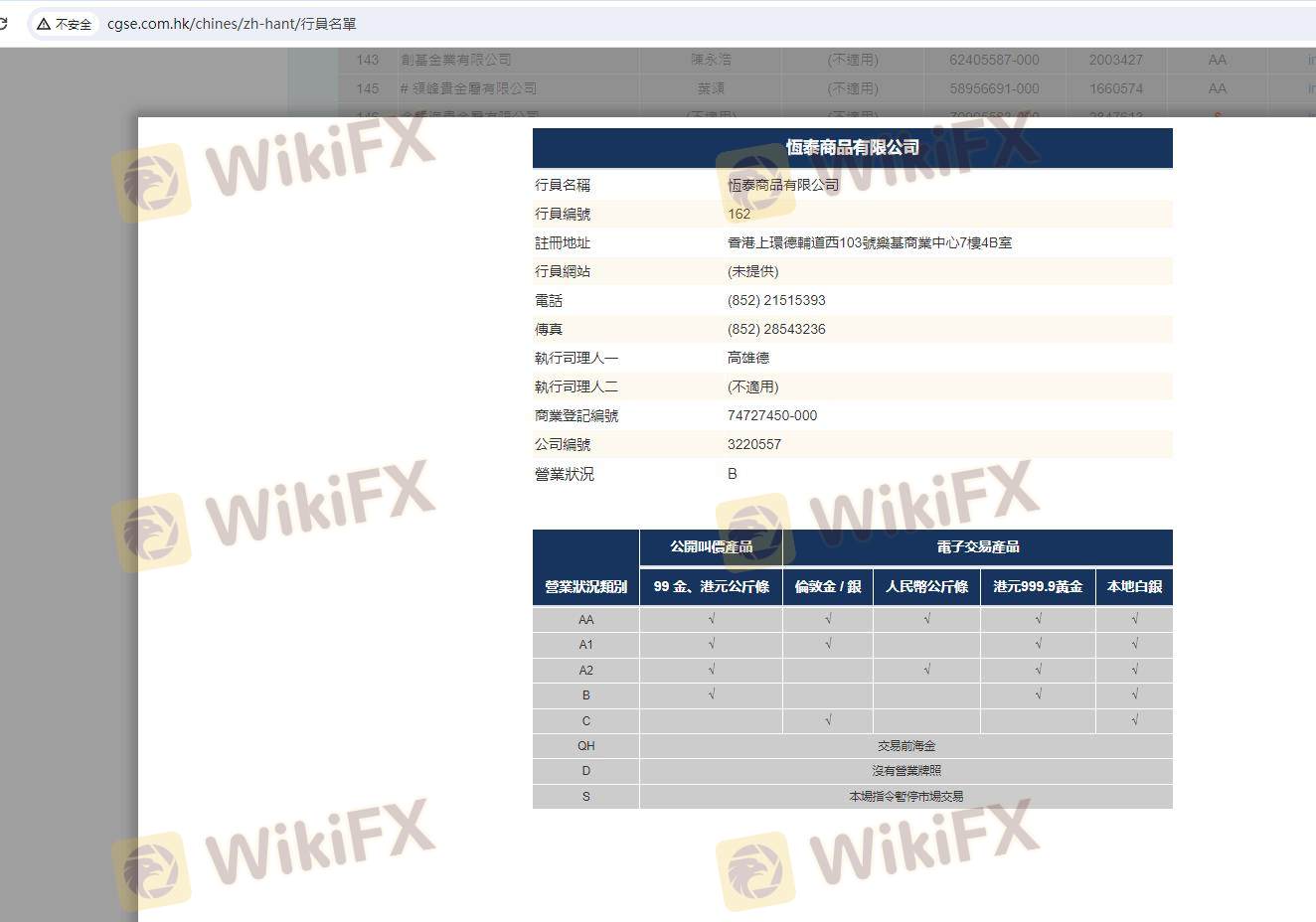The image size is (1316, 922).
Task: Click the 99 金、港元公斤條 column header
Action: click(712, 587)
